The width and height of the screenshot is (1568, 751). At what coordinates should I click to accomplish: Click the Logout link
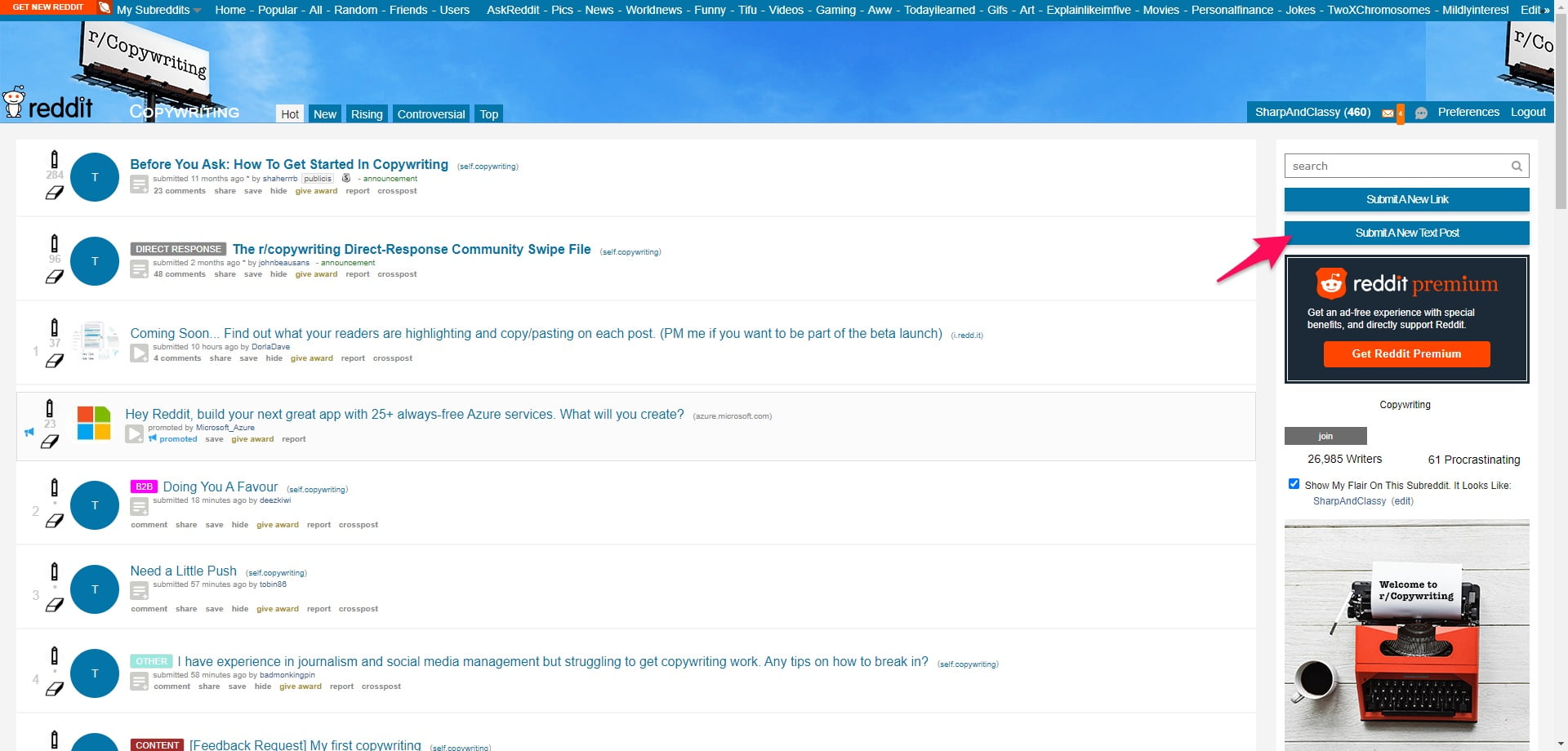pos(1528,112)
